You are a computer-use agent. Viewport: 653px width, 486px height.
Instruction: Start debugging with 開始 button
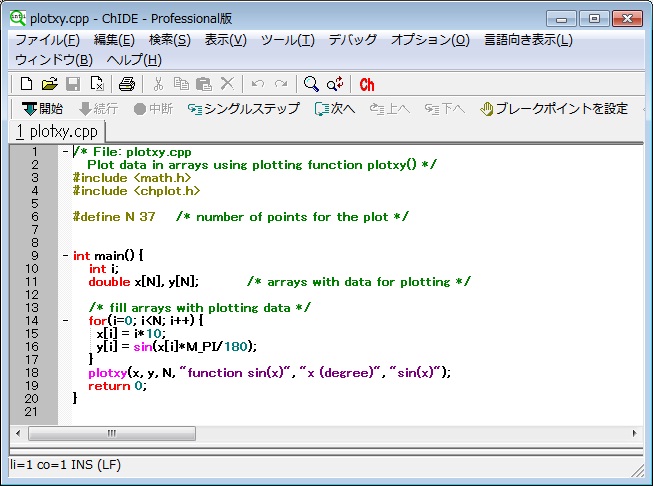[x=42, y=109]
